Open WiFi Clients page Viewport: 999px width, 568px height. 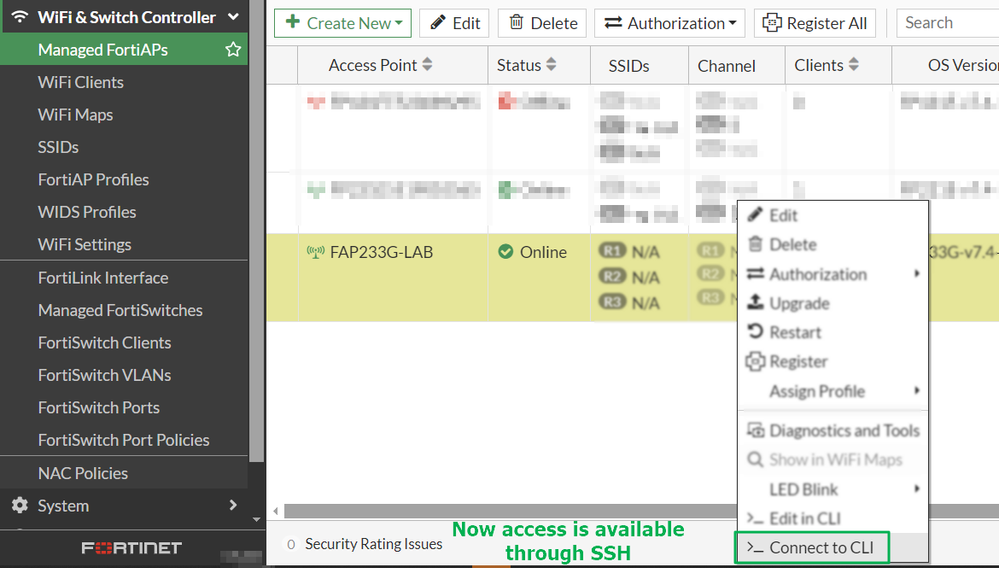(x=80, y=82)
